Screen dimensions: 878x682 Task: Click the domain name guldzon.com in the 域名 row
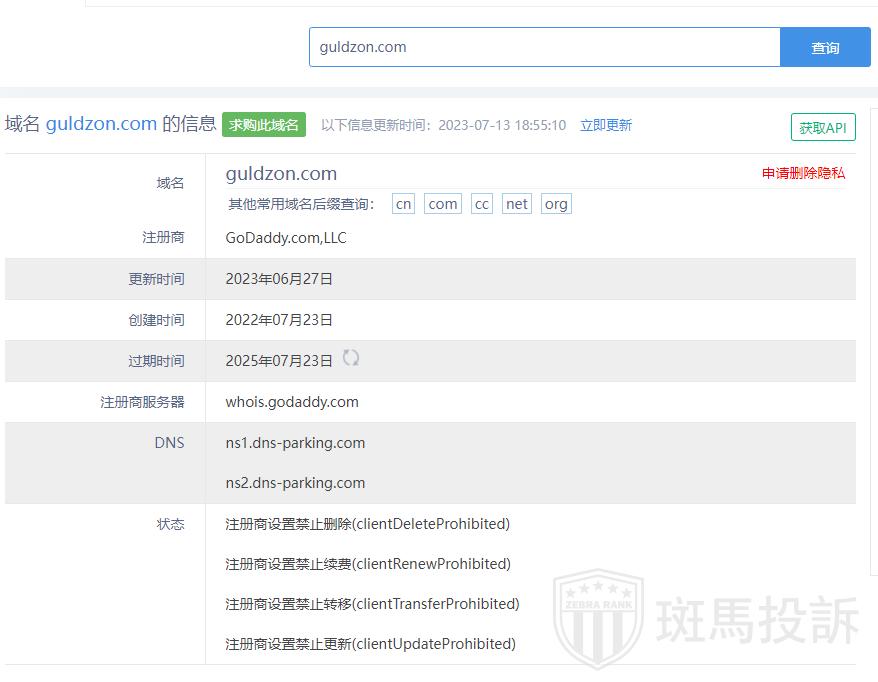[281, 174]
